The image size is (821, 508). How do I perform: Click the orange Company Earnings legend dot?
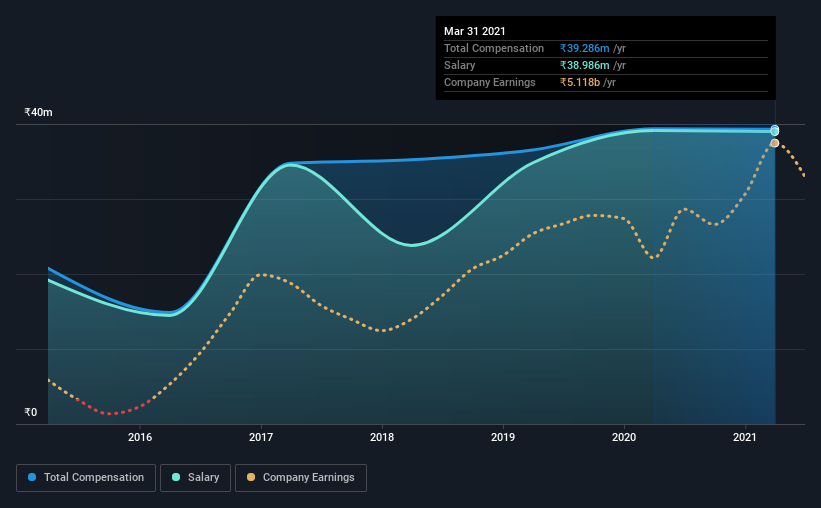pyautogui.click(x=251, y=477)
